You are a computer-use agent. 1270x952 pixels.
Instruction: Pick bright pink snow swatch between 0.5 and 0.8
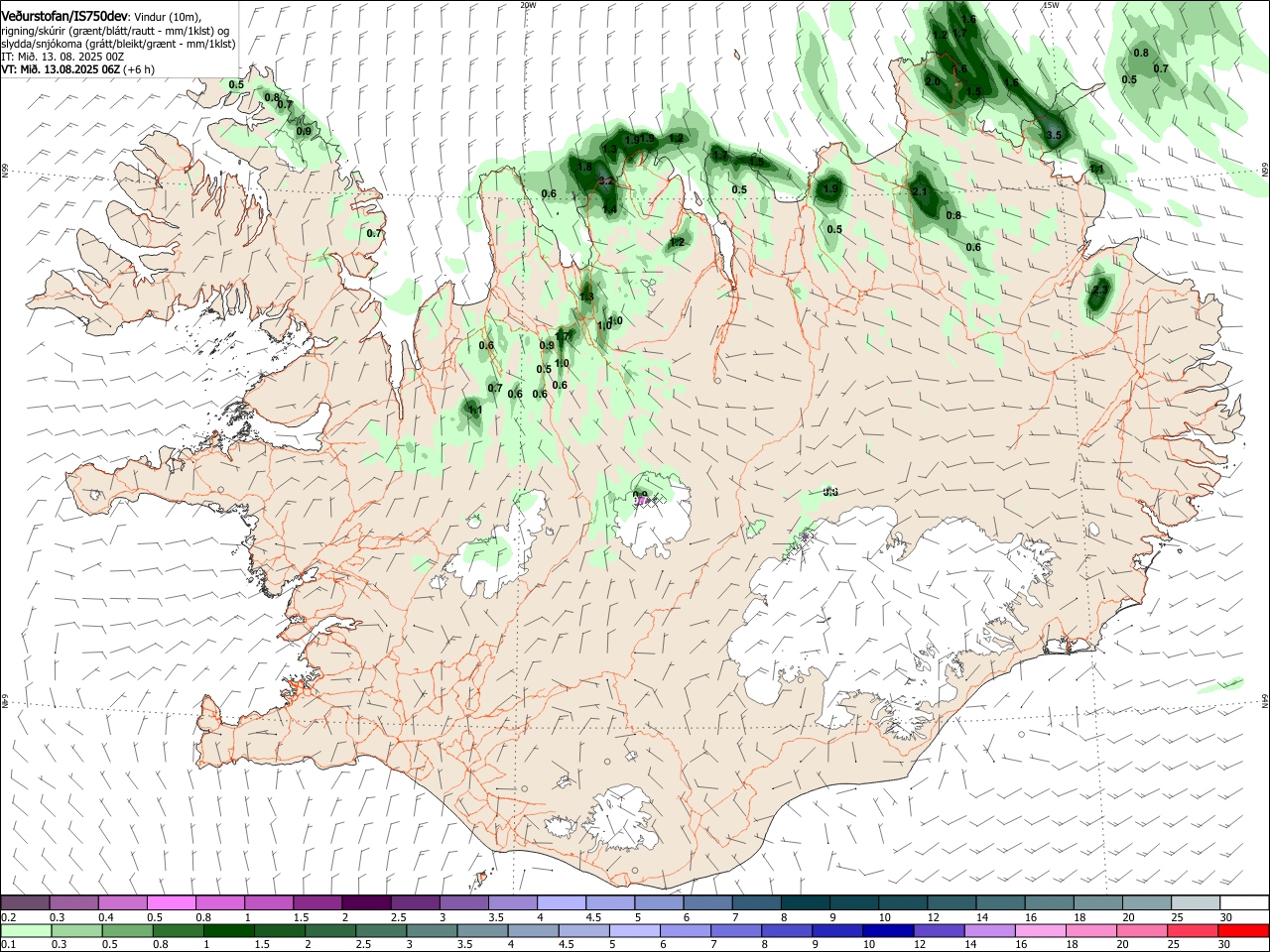click(172, 903)
